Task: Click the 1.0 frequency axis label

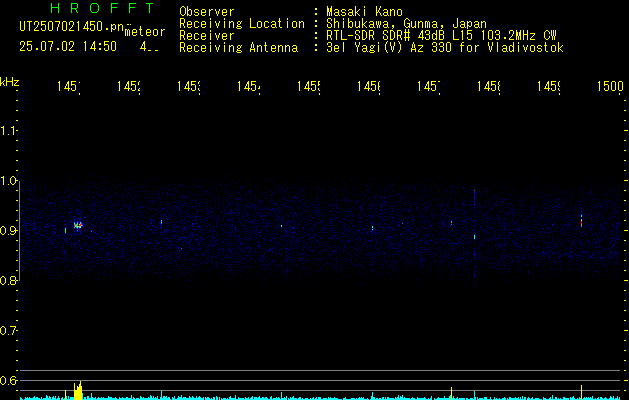Action: pyautogui.click(x=9, y=181)
